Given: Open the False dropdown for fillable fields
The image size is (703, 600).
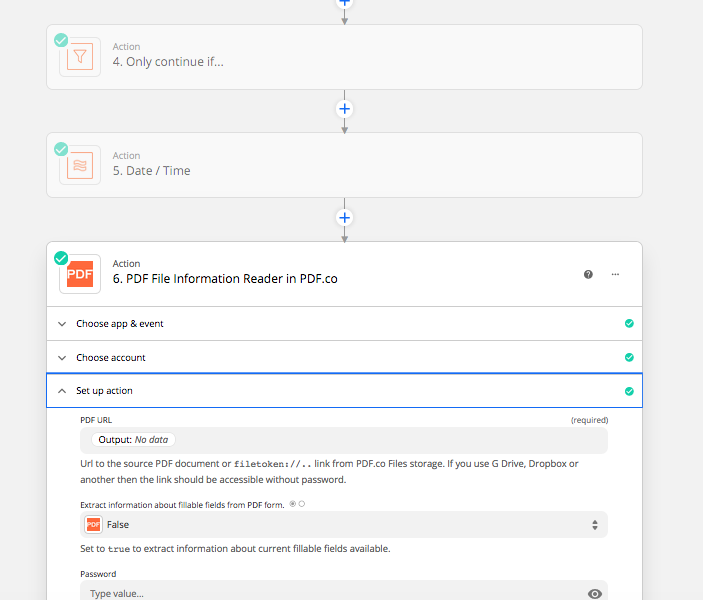Looking at the screenshot, I should (x=344, y=525).
